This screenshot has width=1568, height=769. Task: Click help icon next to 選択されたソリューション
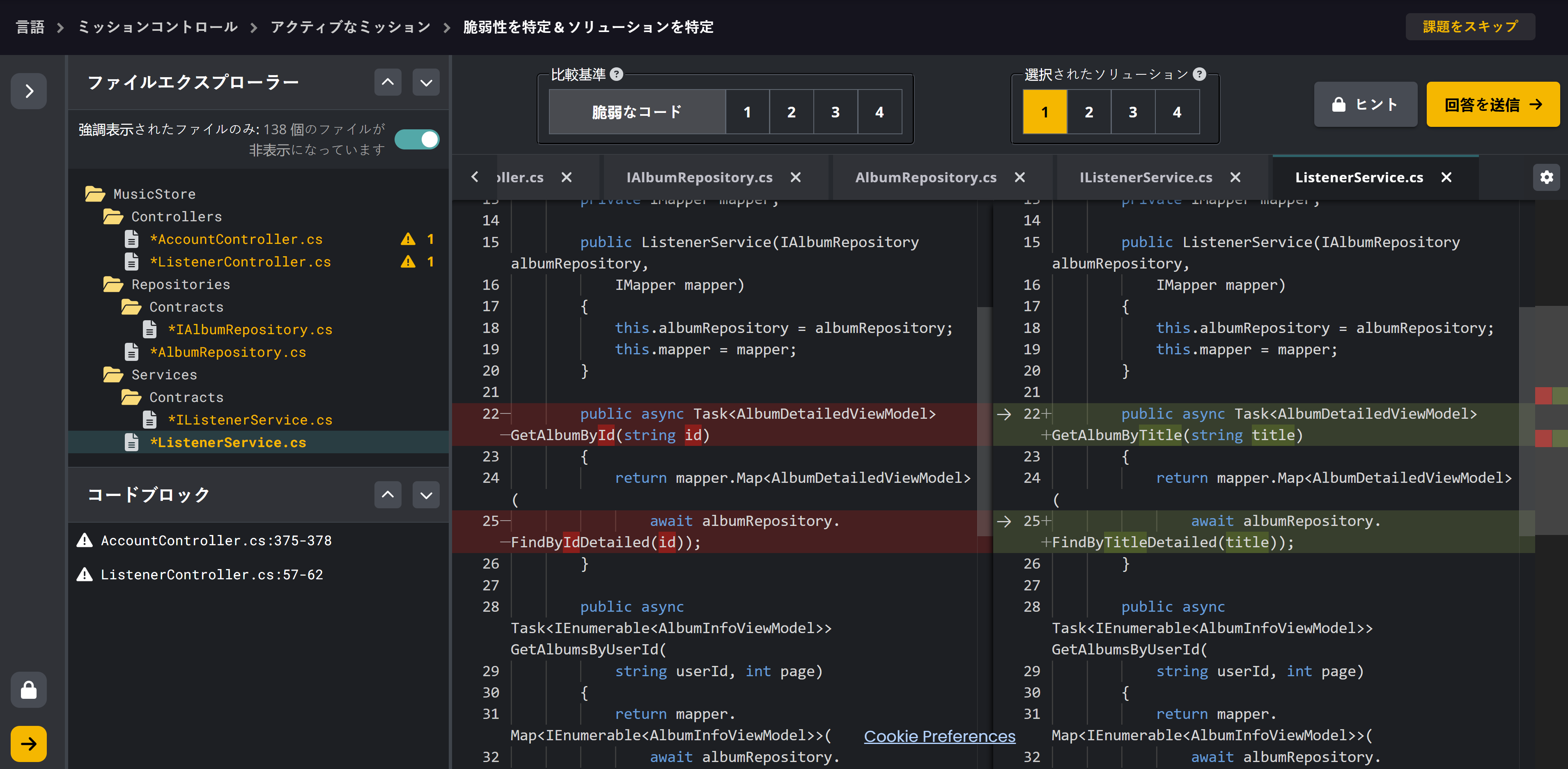coord(1199,74)
